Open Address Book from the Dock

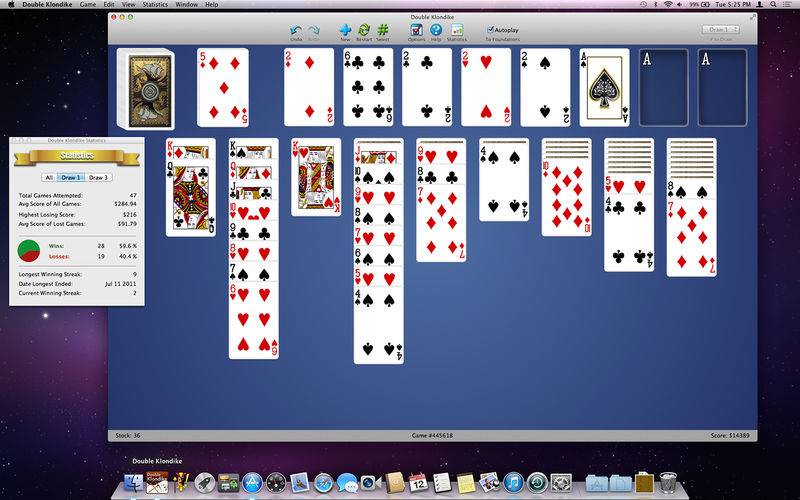[x=394, y=483]
